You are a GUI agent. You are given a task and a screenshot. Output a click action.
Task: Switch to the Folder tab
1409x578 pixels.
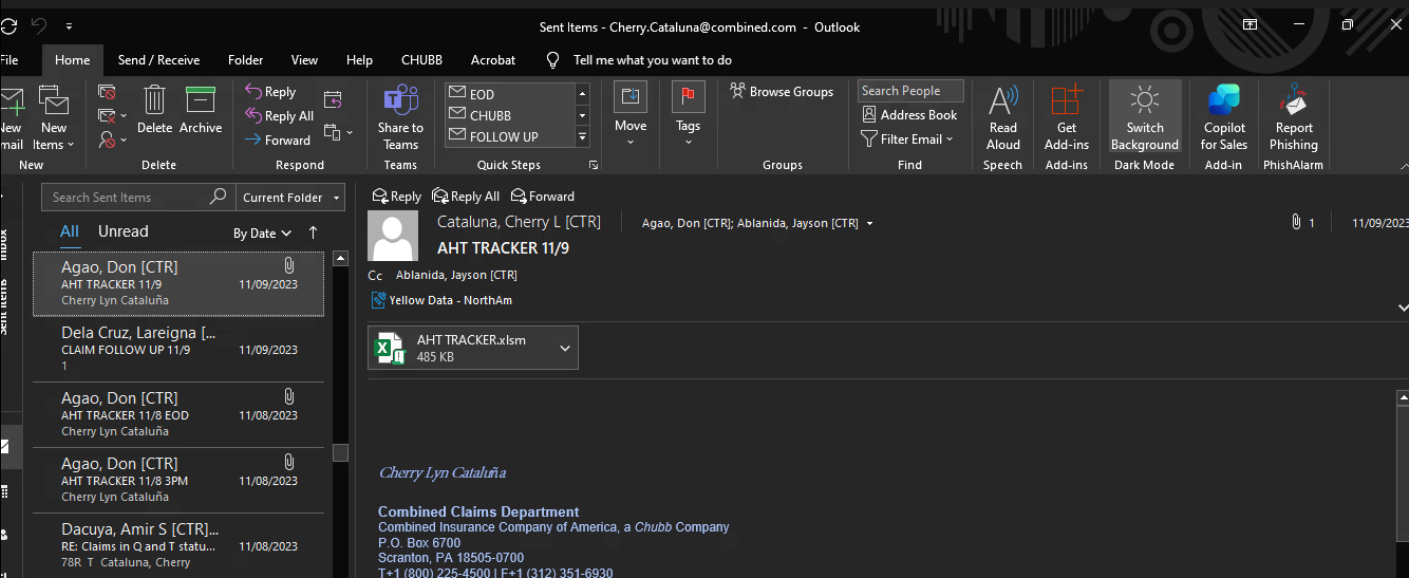[x=245, y=60]
